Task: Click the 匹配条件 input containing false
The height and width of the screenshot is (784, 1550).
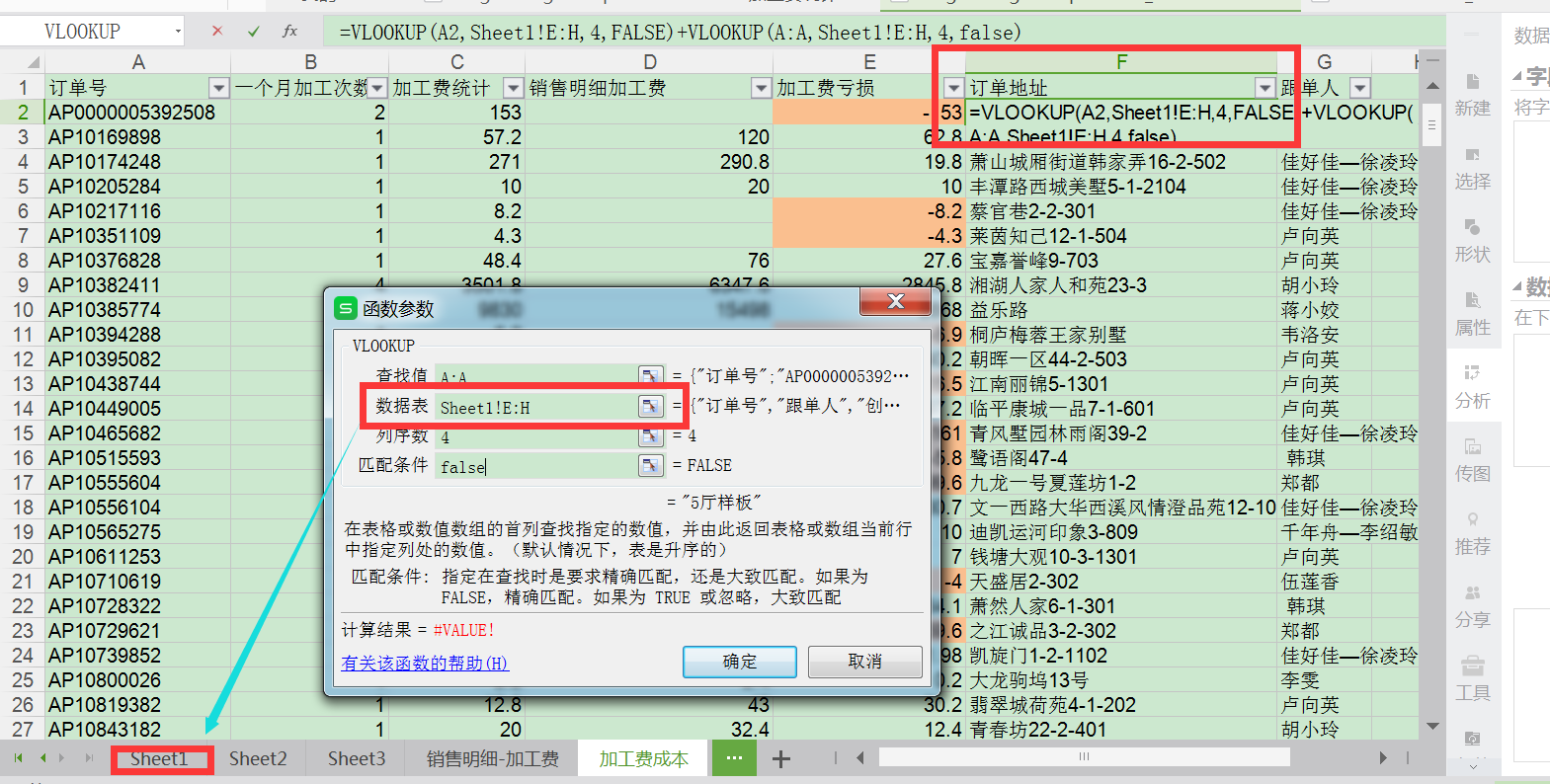Action: pos(536,466)
